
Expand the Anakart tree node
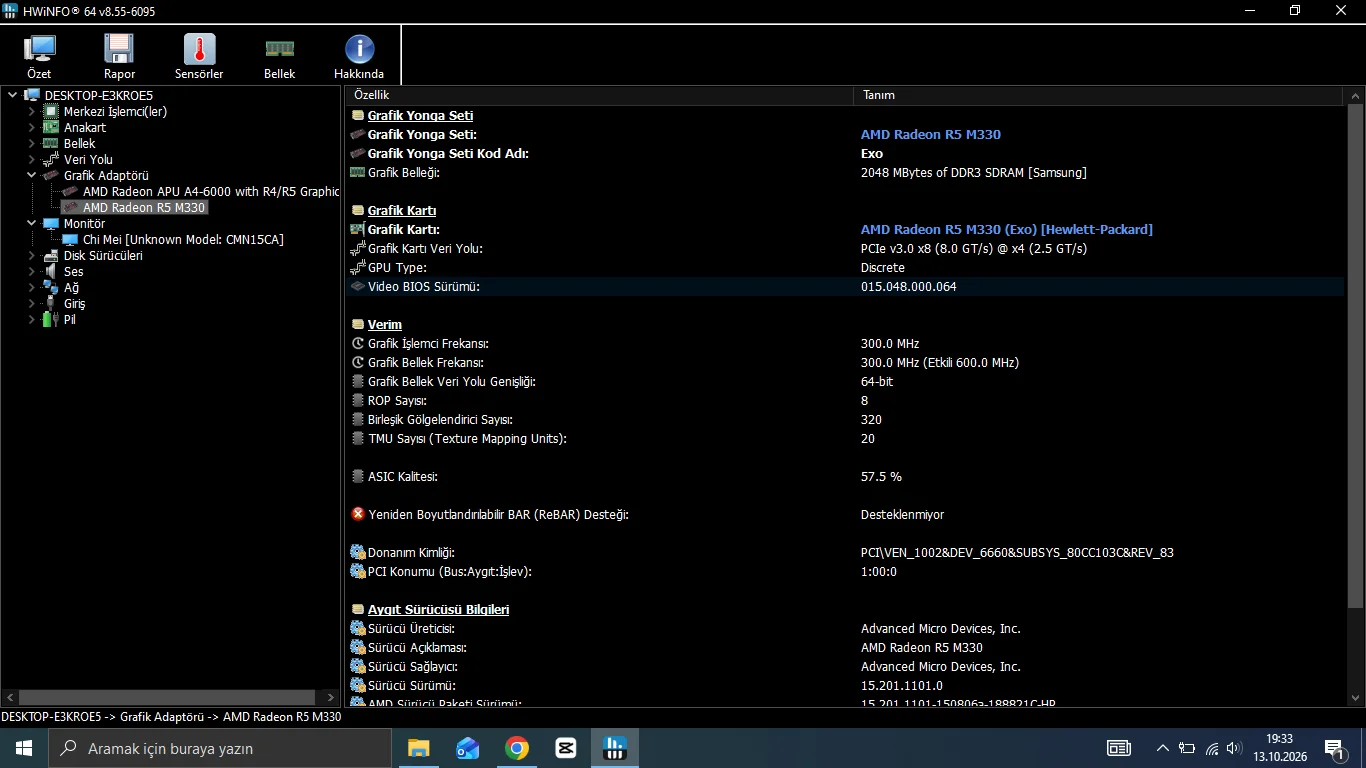[x=32, y=128]
